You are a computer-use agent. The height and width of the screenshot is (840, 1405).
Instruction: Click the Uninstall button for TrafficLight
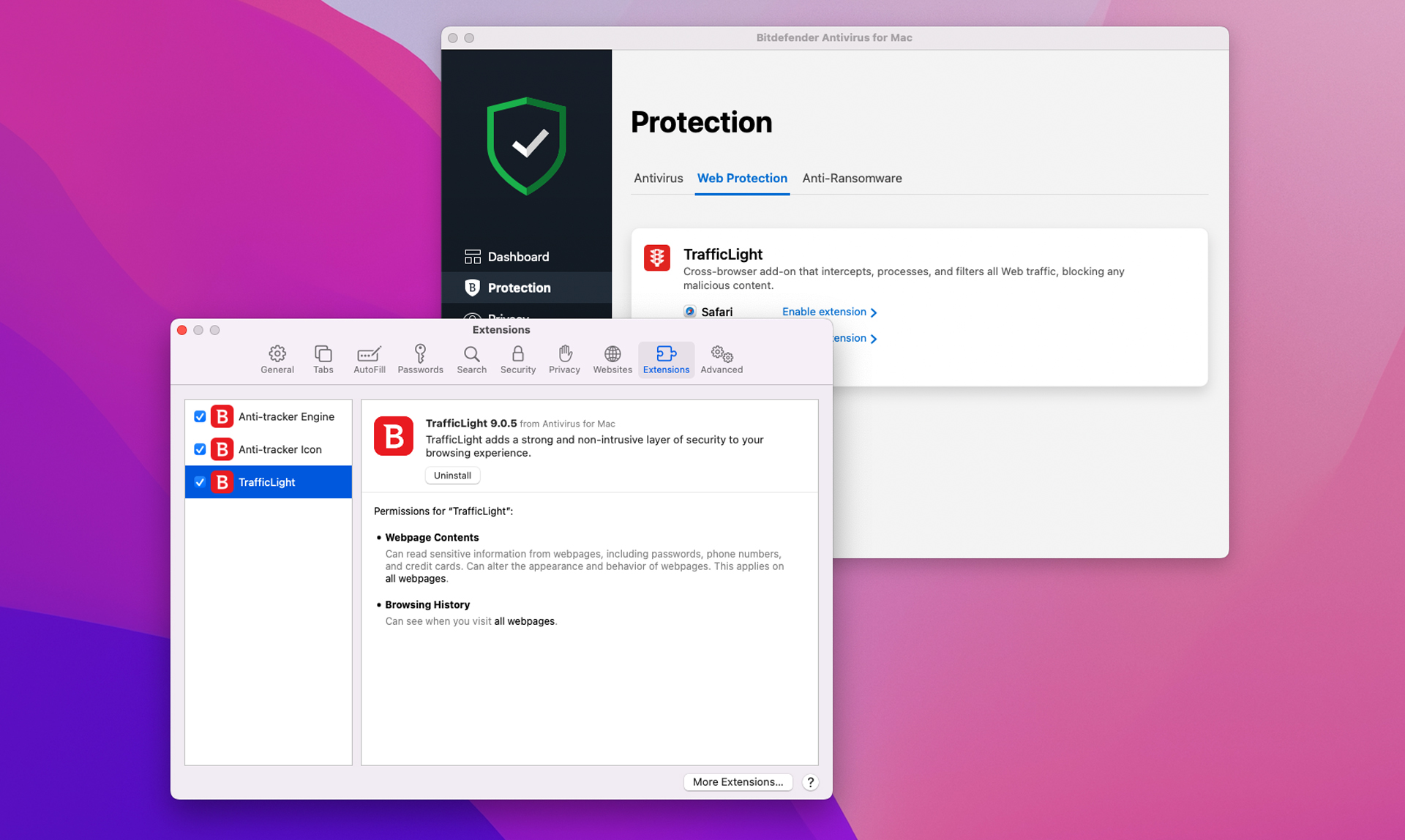451,475
